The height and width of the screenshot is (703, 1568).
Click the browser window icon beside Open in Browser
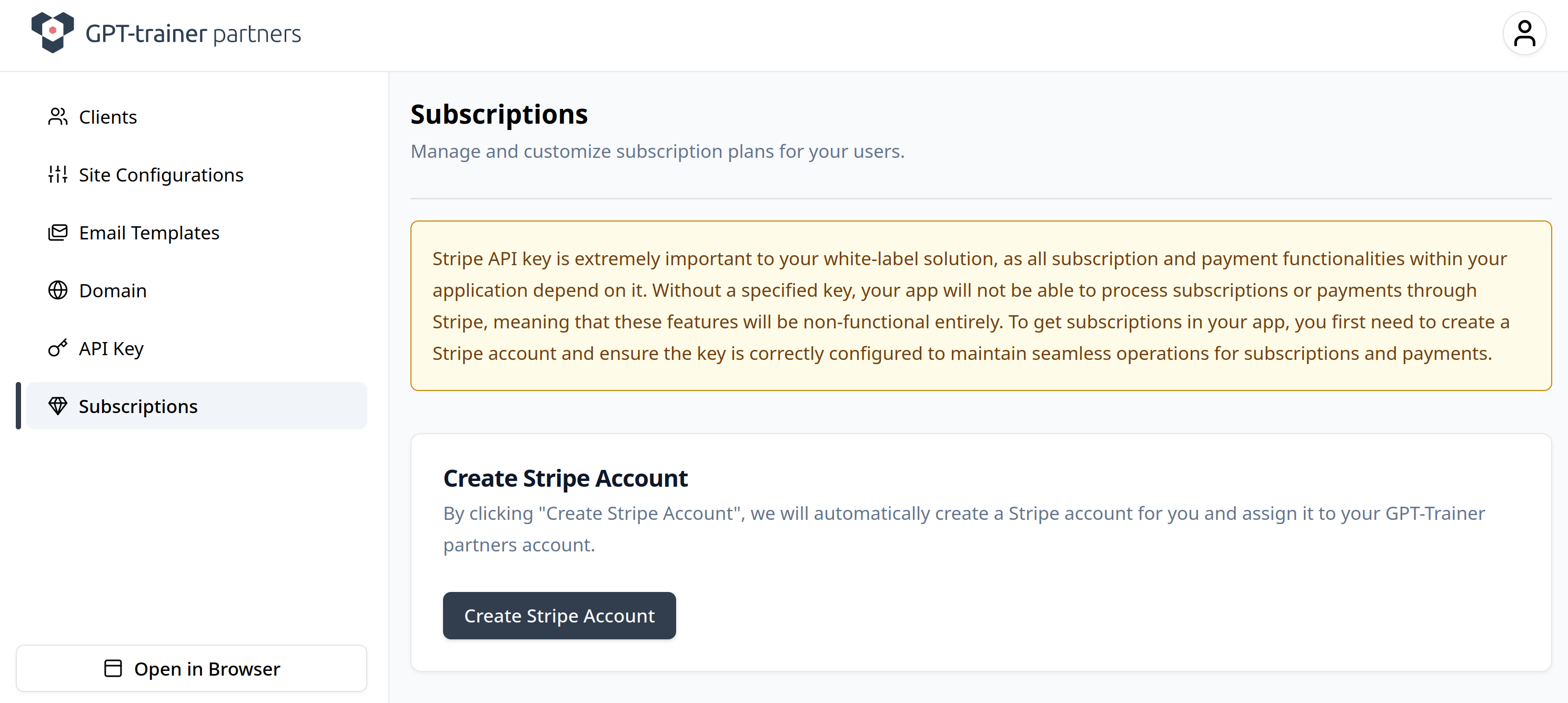(113, 668)
